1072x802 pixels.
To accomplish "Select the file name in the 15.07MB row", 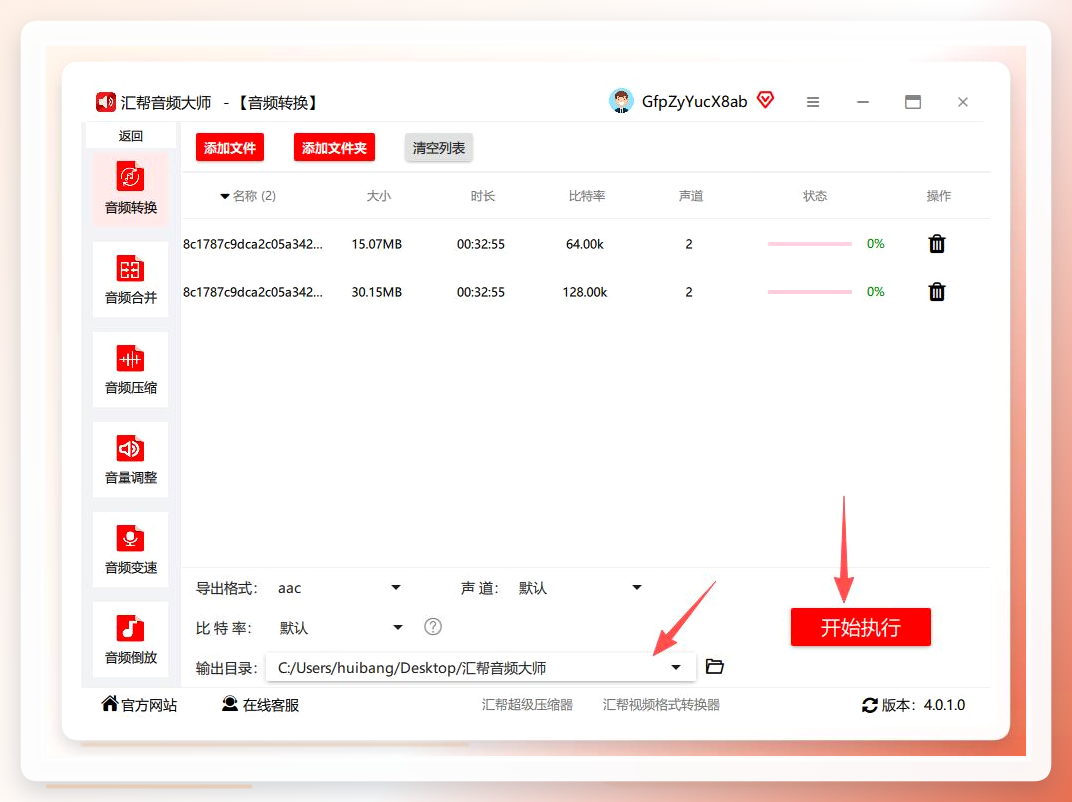I will point(253,244).
